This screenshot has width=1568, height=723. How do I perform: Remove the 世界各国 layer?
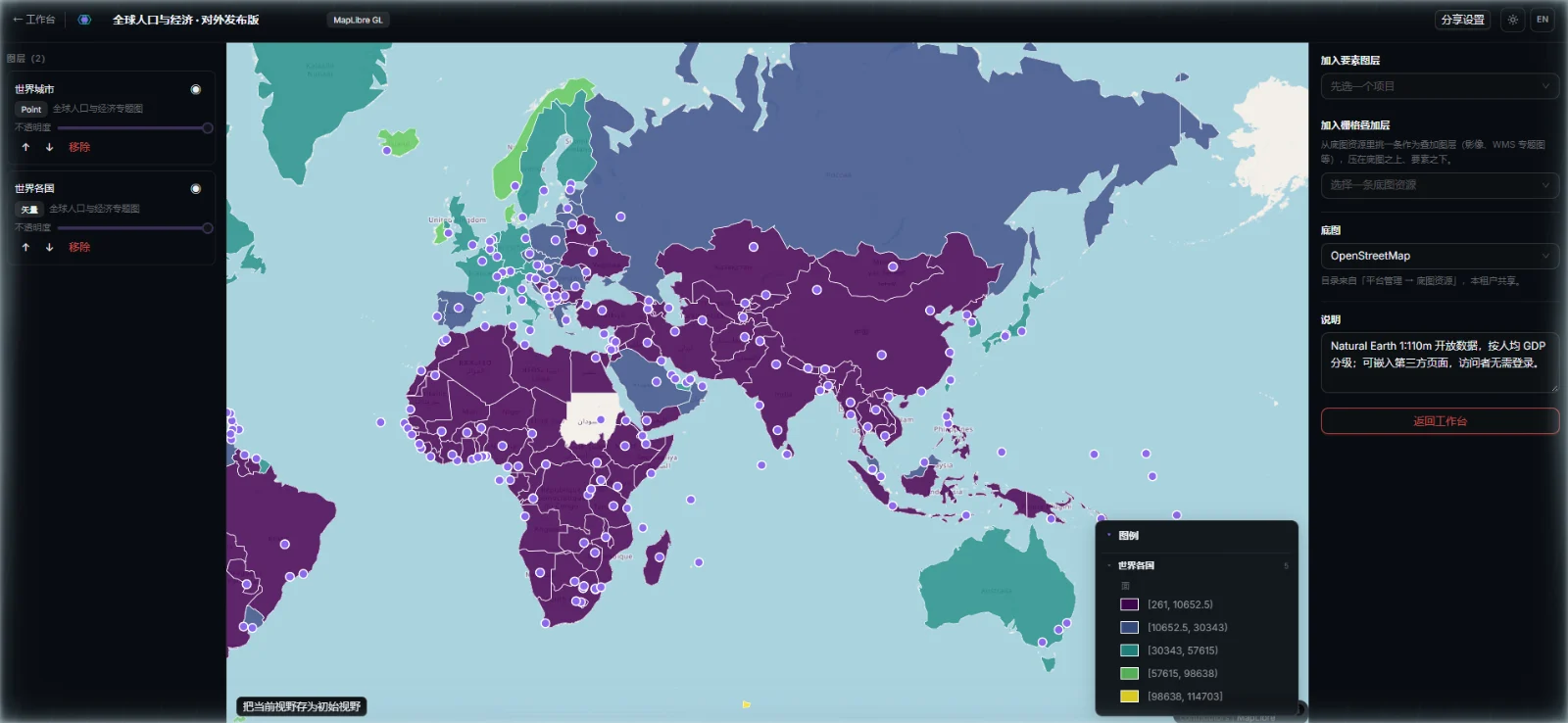tap(79, 247)
